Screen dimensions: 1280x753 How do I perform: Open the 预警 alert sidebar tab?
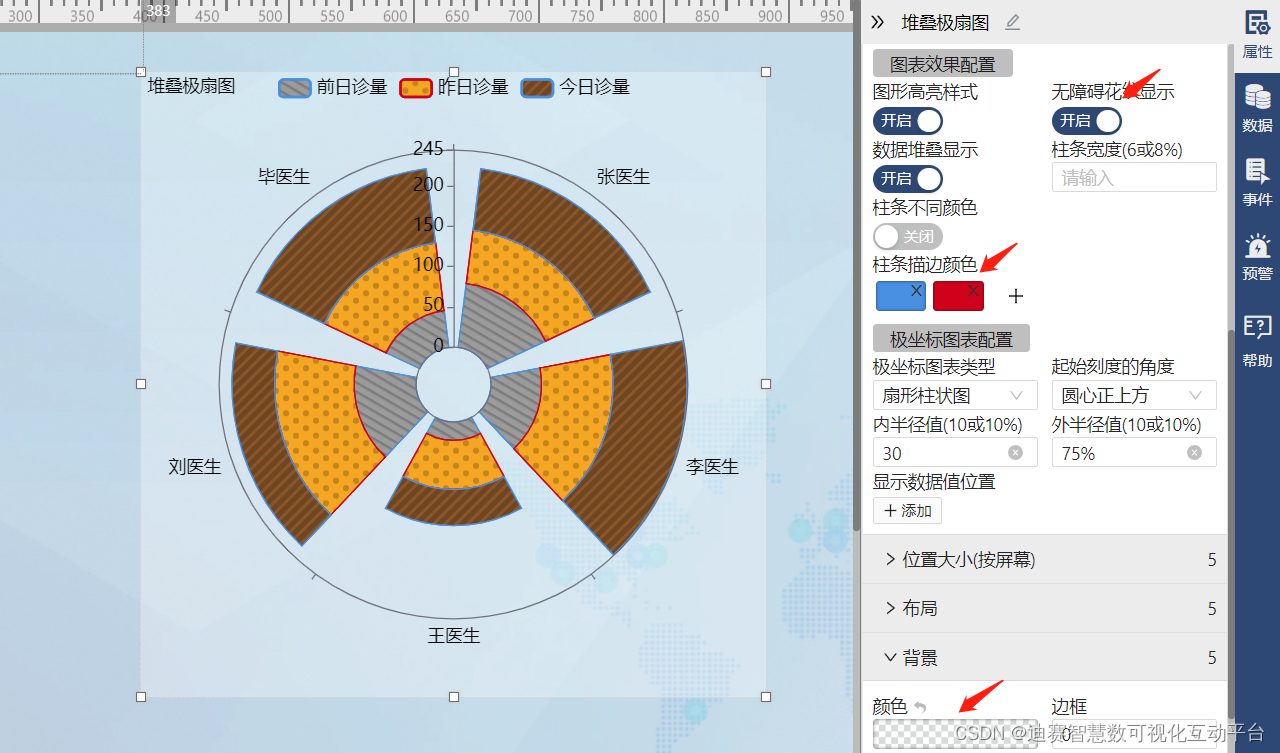click(x=1257, y=257)
